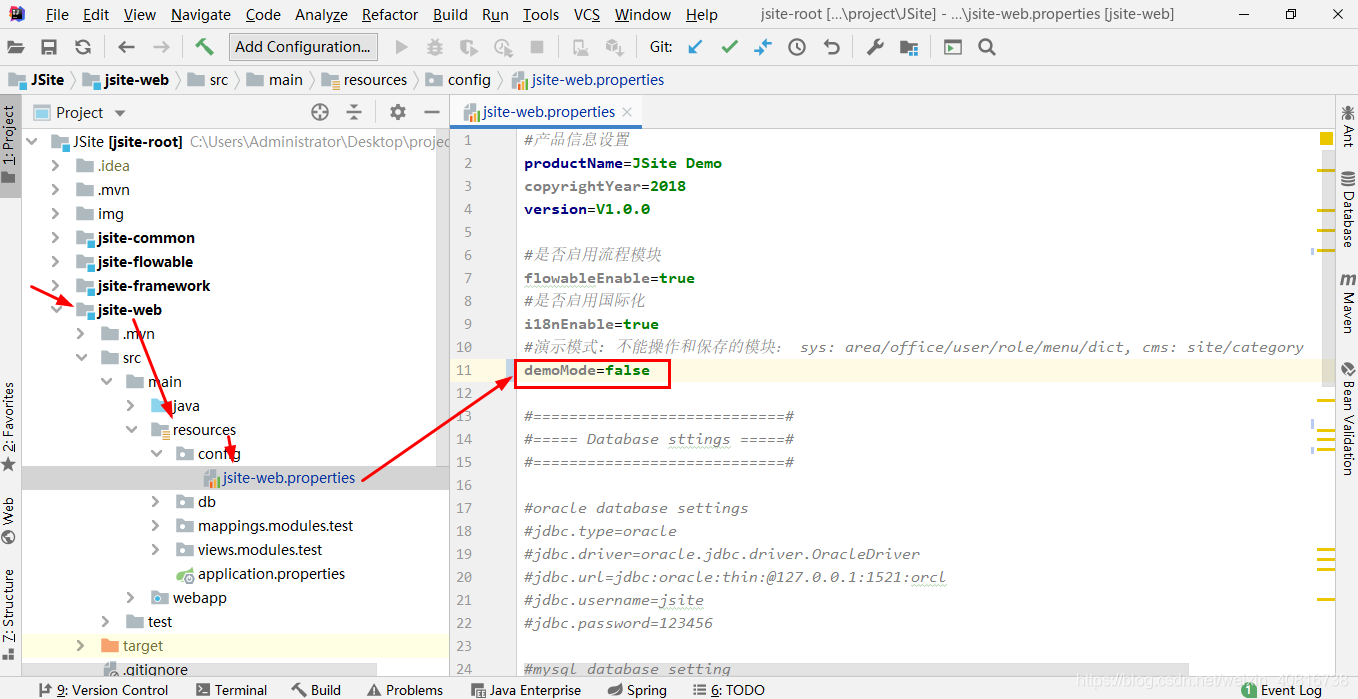The image size is (1358, 699).
Task: Expand the target folder
Action: (80, 646)
